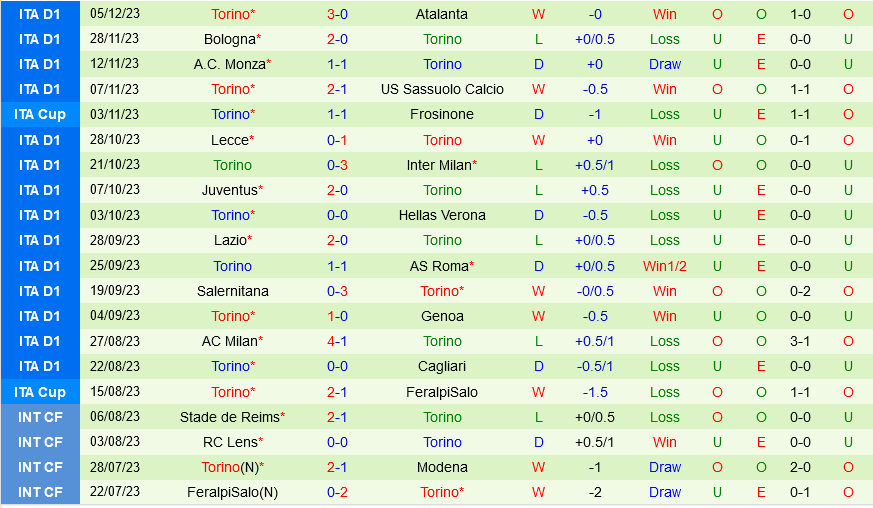Image resolution: width=873 pixels, height=508 pixels.
Task: Select AS Roma team name
Action: [x=439, y=266]
